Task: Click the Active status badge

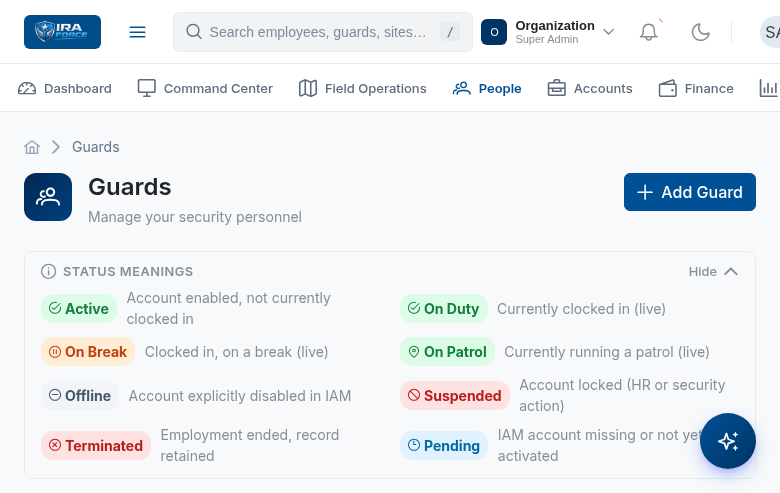Action: pos(79,308)
